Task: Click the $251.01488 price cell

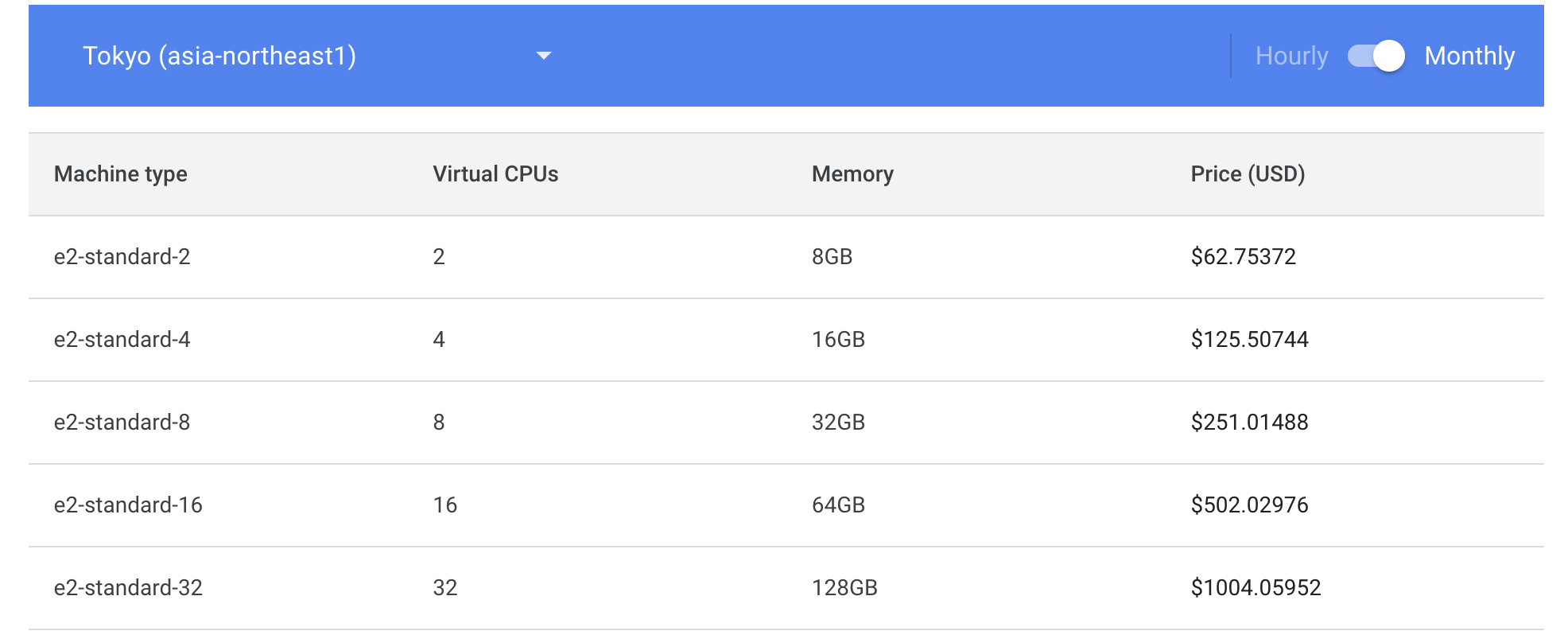Action: point(1249,423)
